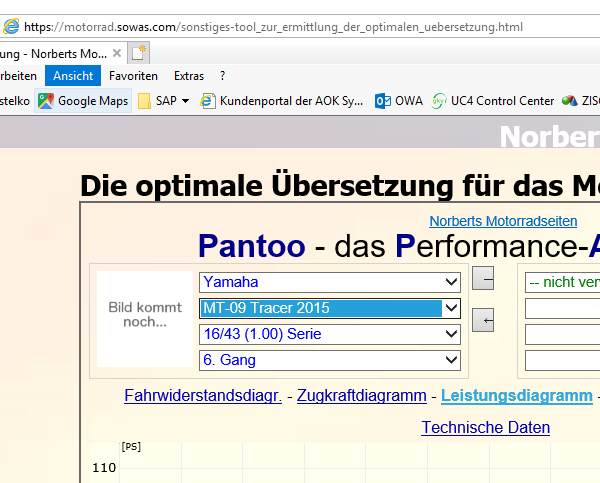Open the Extras menu

click(189, 76)
